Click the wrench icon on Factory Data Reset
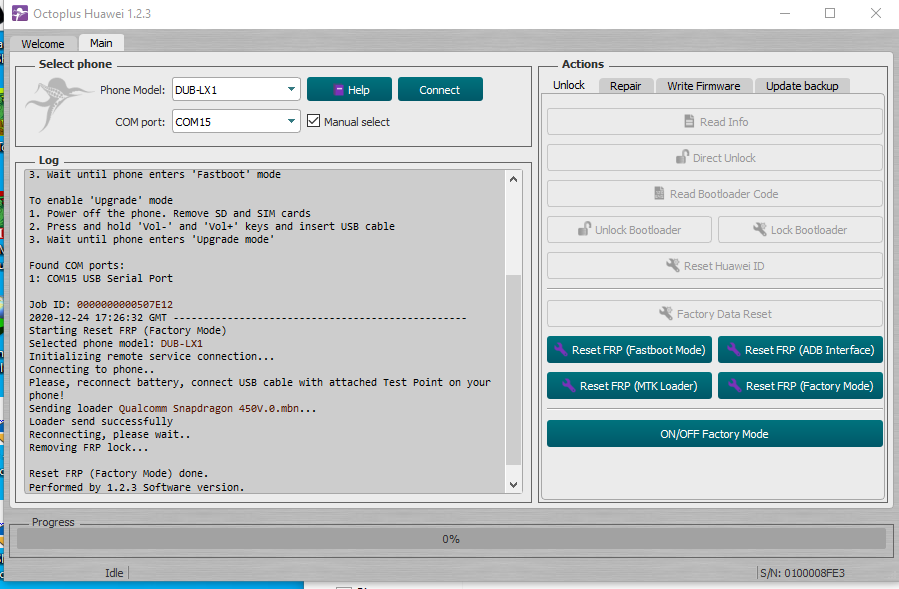899x589 pixels. pos(665,313)
